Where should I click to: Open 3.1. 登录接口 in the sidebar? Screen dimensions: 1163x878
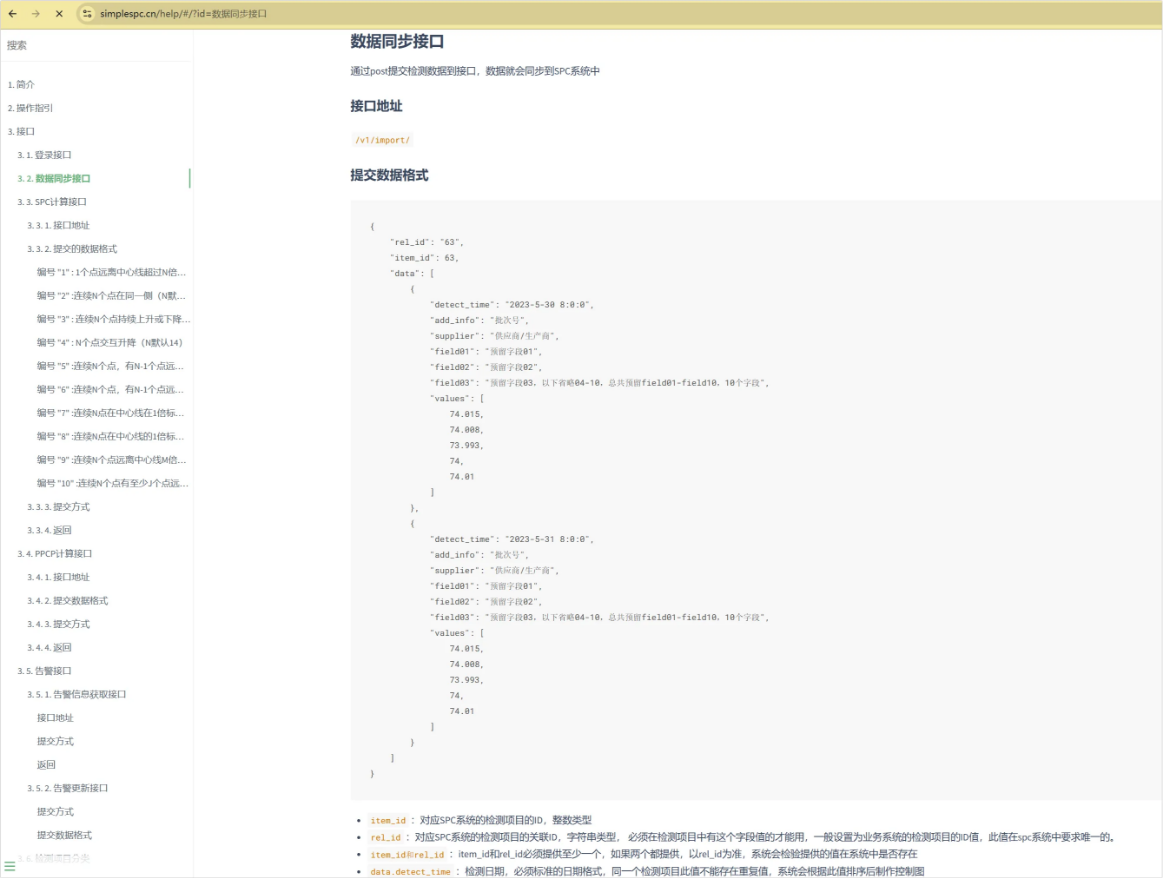44,155
